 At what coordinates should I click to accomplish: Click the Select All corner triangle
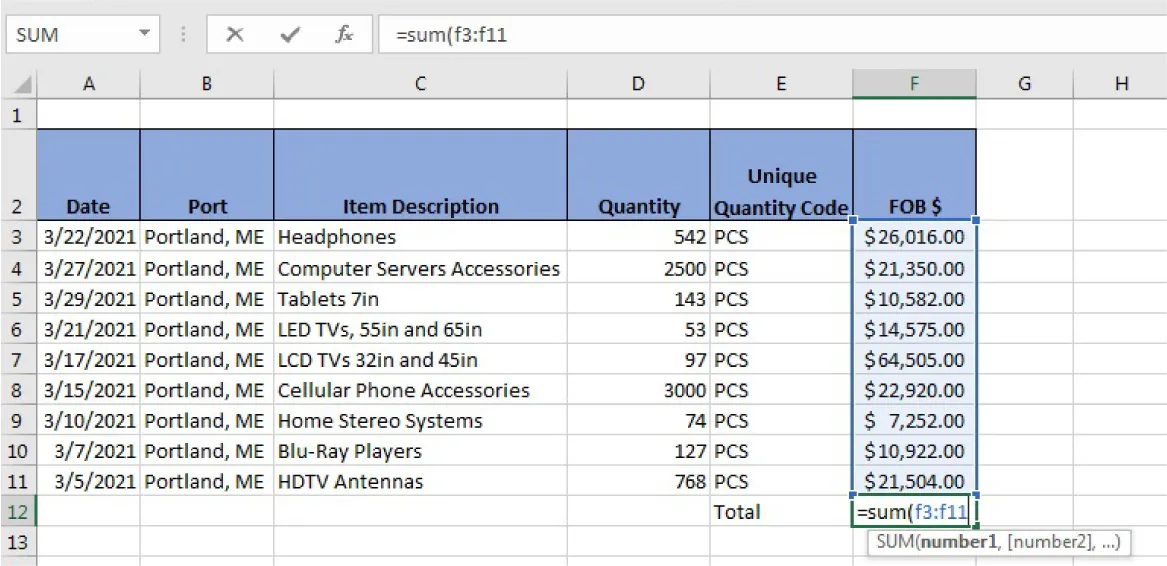pyautogui.click(x=20, y=85)
